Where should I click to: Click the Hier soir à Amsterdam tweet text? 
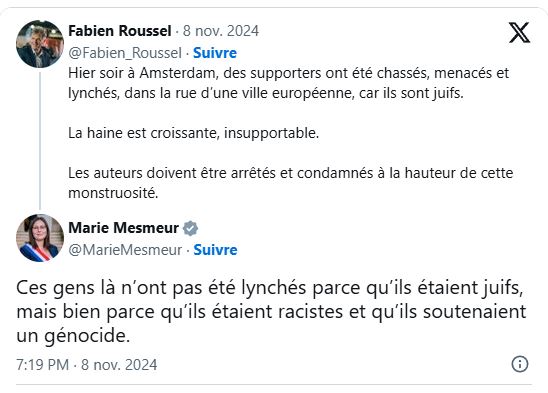pyautogui.click(x=289, y=83)
